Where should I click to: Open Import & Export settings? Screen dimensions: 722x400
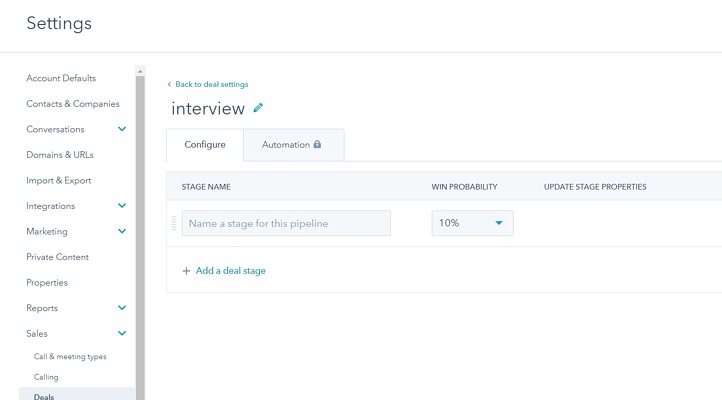58,180
